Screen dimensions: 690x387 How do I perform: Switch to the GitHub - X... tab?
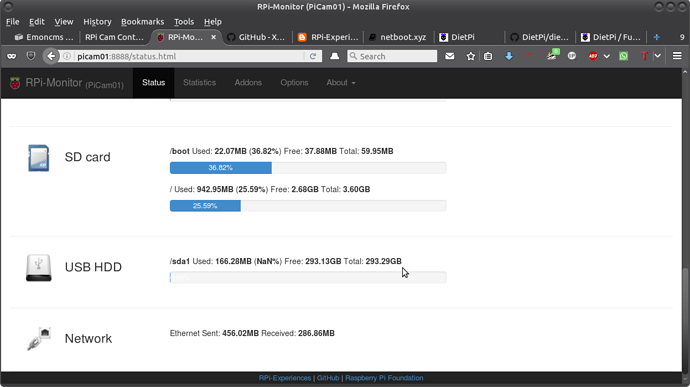click(256, 37)
